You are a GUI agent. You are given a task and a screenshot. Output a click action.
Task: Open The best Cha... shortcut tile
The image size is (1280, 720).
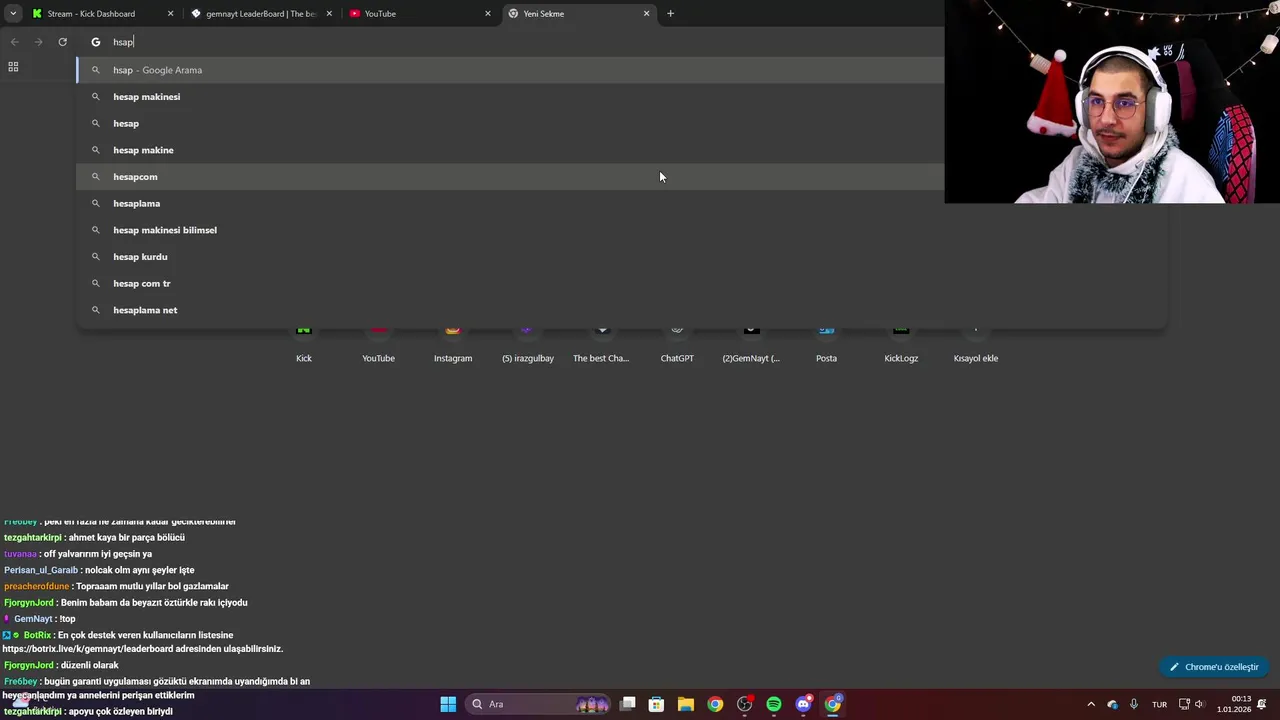click(601, 344)
